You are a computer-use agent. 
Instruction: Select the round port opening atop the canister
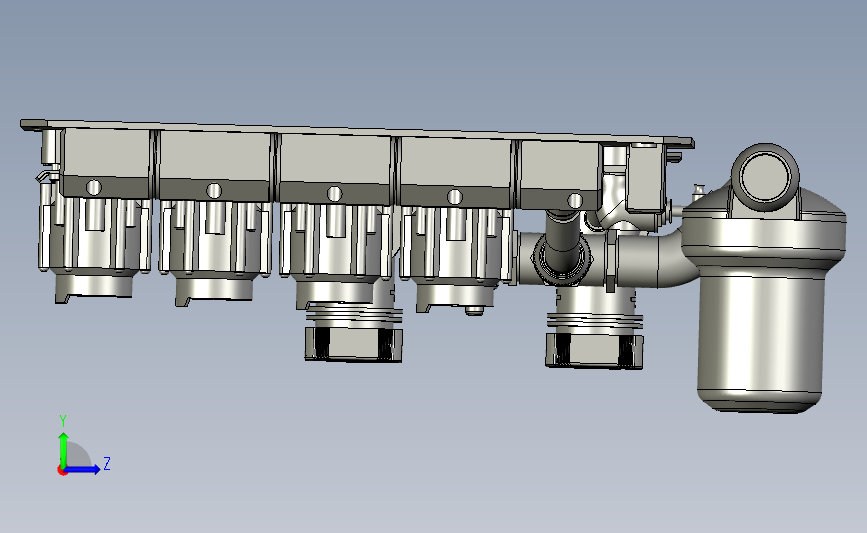765,176
